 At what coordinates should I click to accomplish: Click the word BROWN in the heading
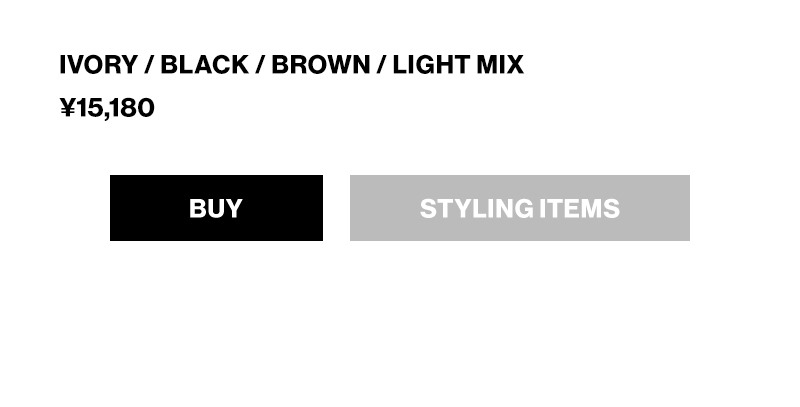click(320, 65)
